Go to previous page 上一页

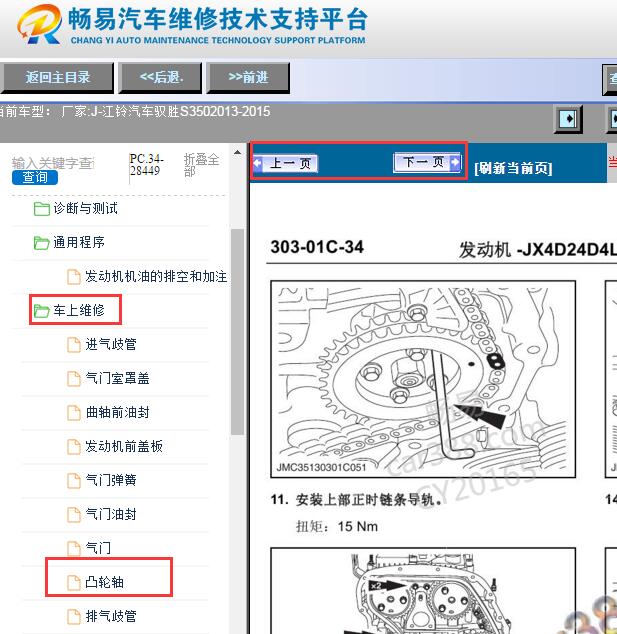[x=285, y=163]
